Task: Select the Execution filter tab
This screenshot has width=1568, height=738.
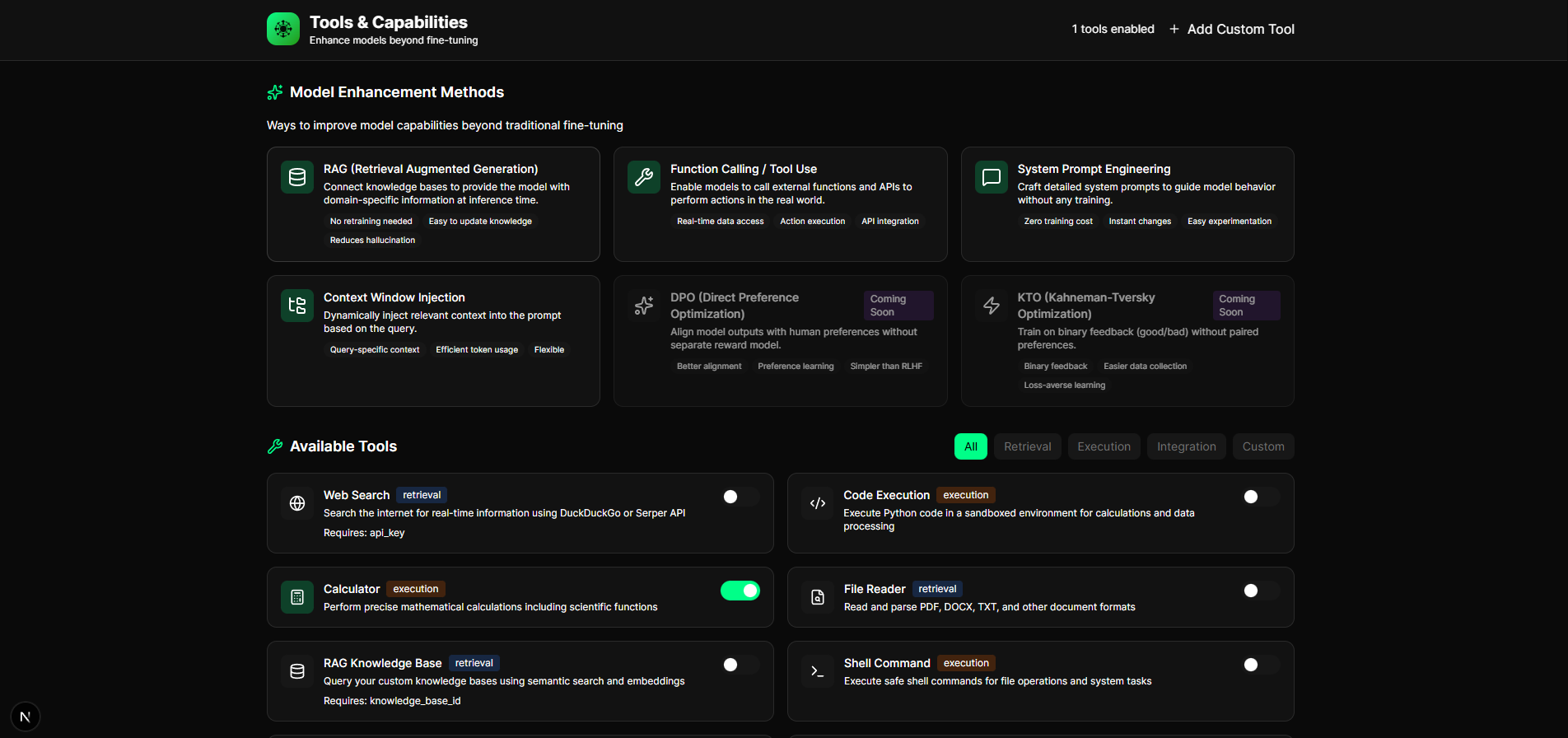Action: tap(1104, 446)
